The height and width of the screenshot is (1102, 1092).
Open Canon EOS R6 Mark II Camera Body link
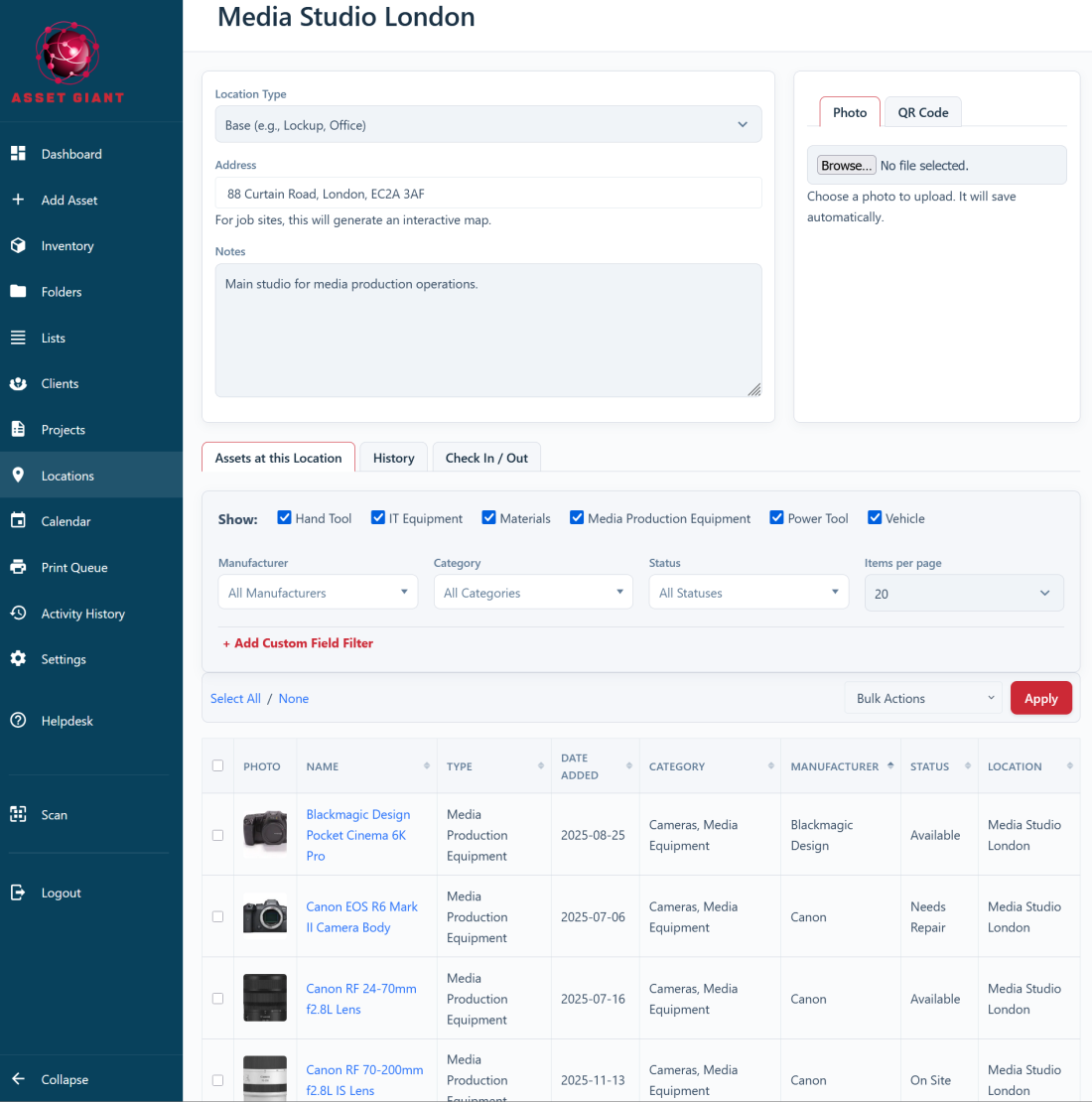[362, 916]
